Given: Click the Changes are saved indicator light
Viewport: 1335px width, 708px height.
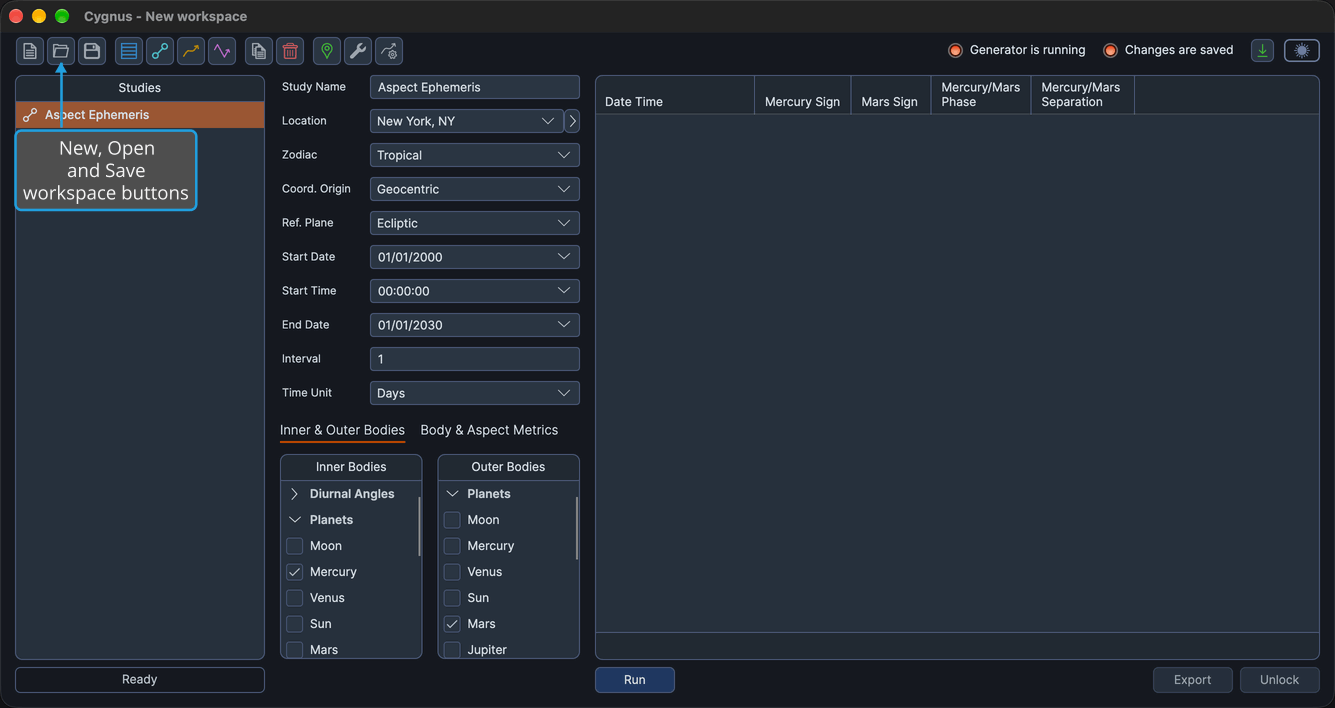Looking at the screenshot, I should click(1110, 50).
